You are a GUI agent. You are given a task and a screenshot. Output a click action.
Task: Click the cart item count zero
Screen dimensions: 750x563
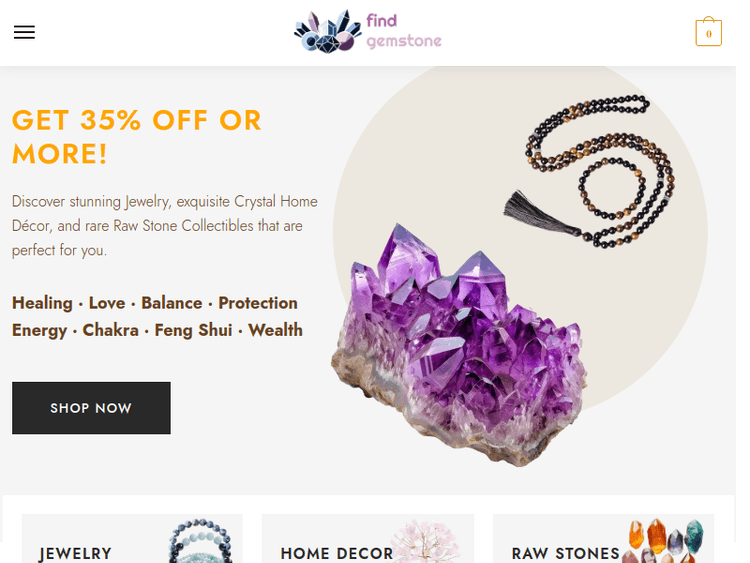[x=708, y=34]
